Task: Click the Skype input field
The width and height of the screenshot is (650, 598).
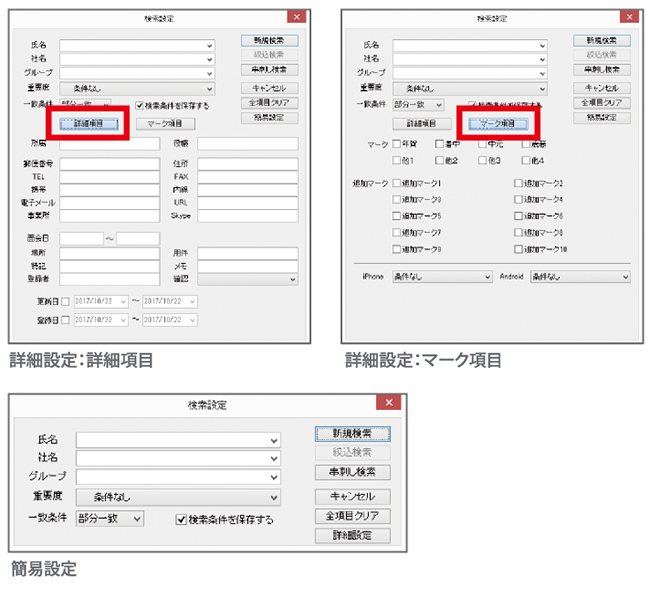Action: pos(247,216)
